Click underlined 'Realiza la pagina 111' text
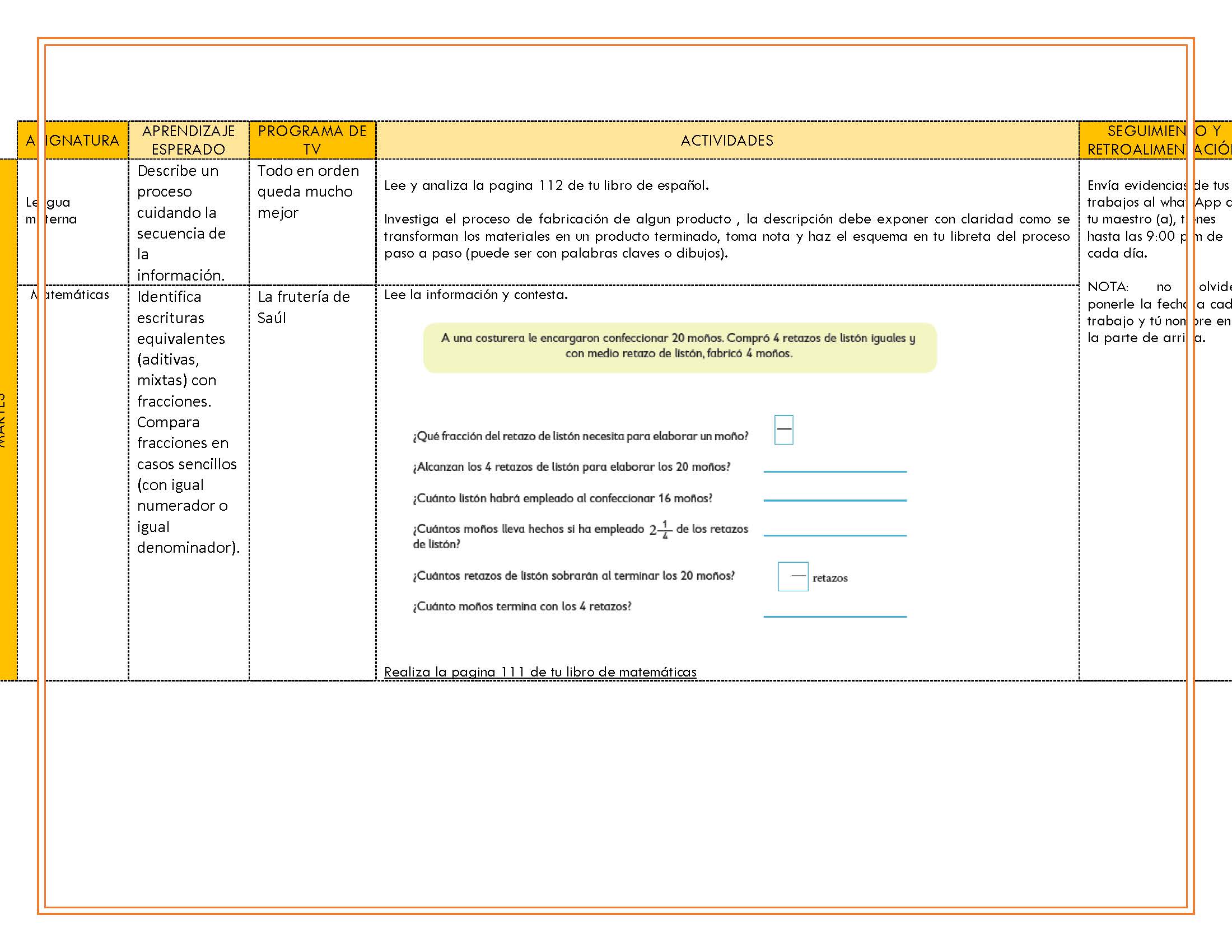1232x952 pixels. click(540, 671)
